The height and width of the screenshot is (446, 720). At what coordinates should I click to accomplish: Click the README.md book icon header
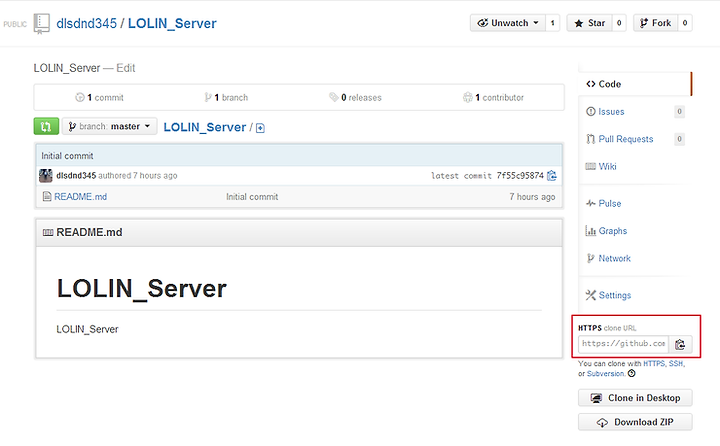tap(48, 232)
